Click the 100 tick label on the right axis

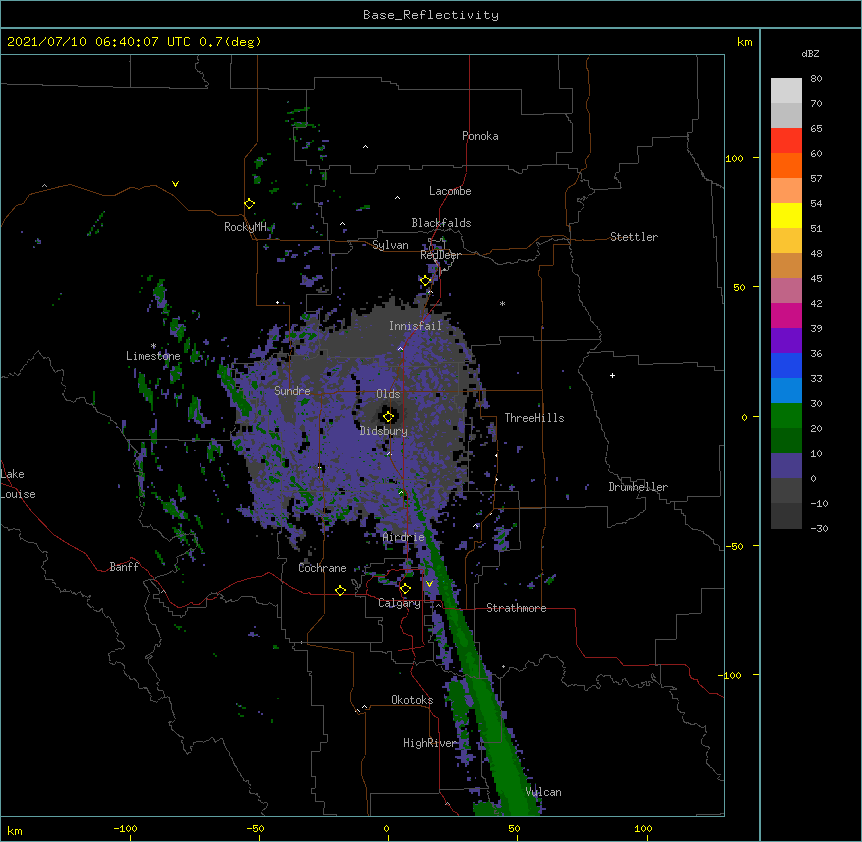click(734, 158)
